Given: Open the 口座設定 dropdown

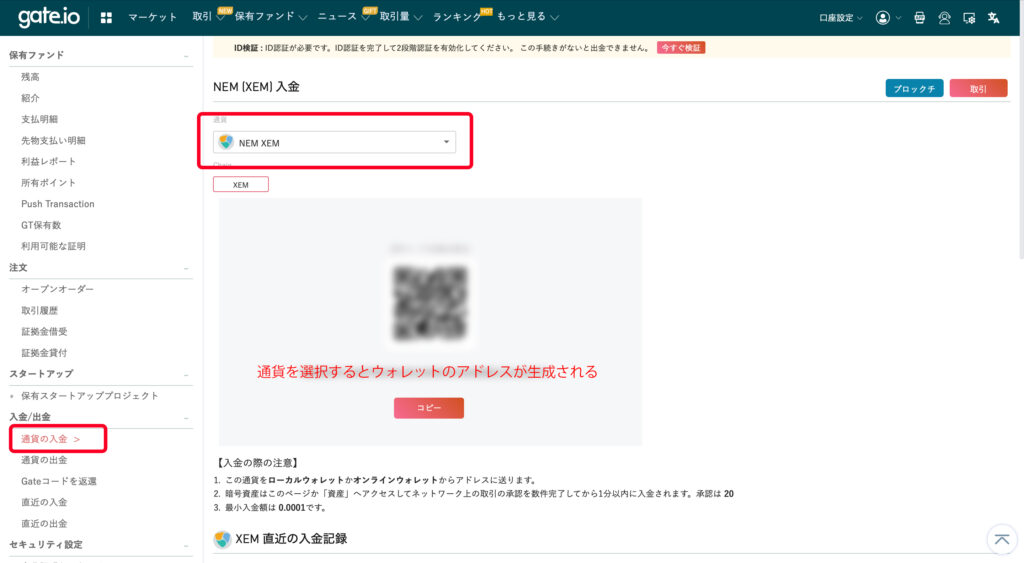Looking at the screenshot, I should pos(840,18).
